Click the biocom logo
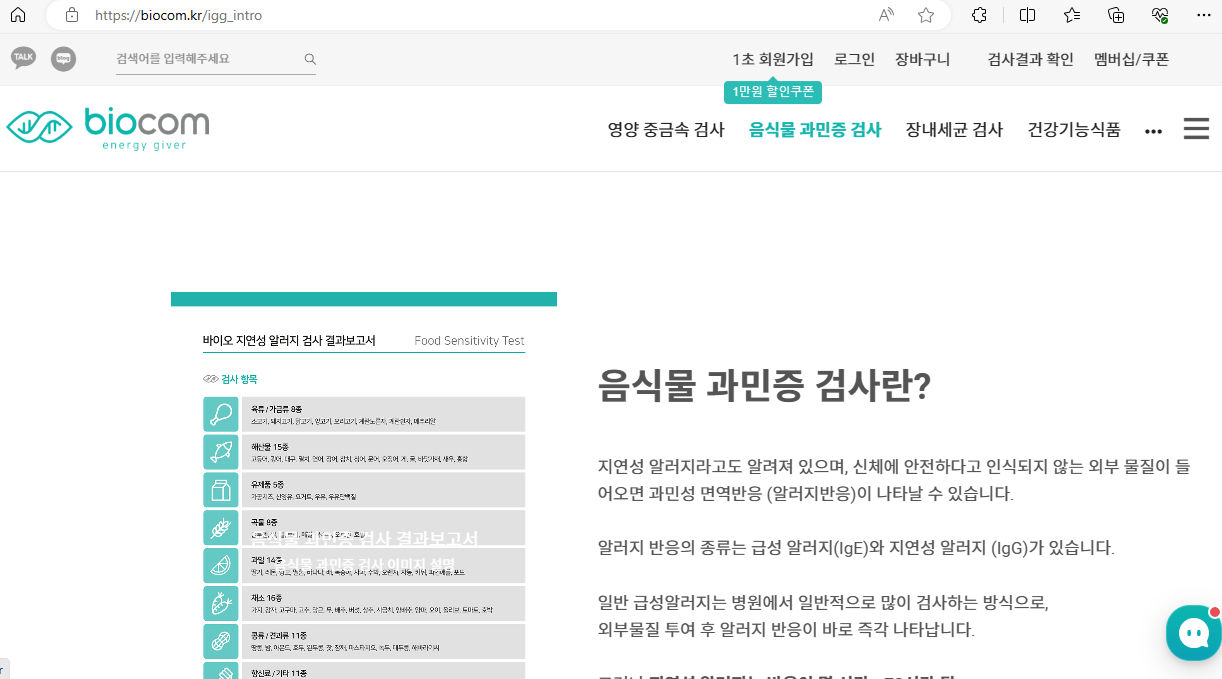Screen dimensions: 1222x679 pyautogui.click(x=108, y=128)
